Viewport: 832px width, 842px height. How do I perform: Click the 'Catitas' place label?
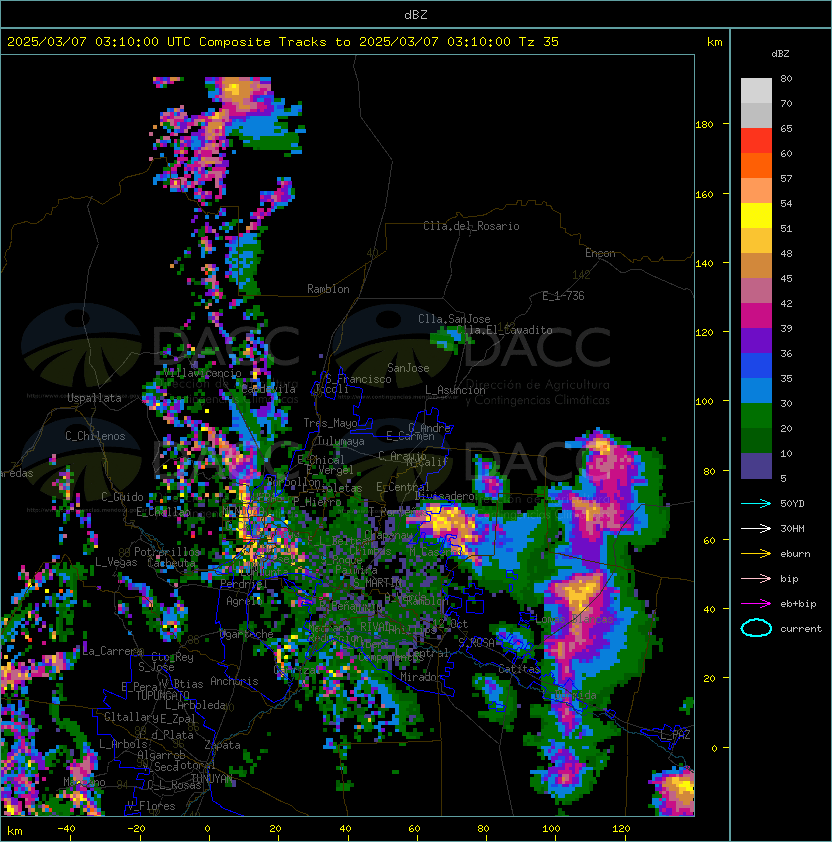coord(519,669)
